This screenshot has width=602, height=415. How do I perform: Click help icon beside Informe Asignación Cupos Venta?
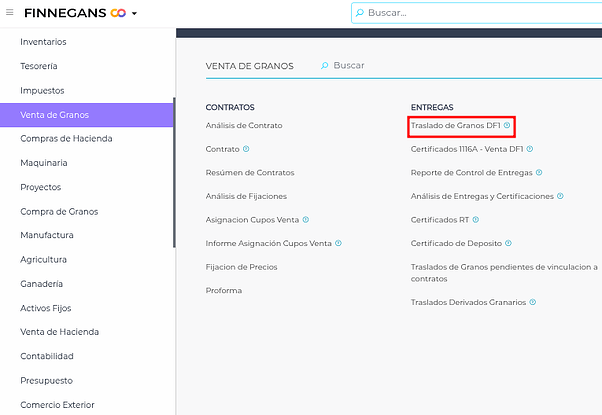[x=339, y=243]
